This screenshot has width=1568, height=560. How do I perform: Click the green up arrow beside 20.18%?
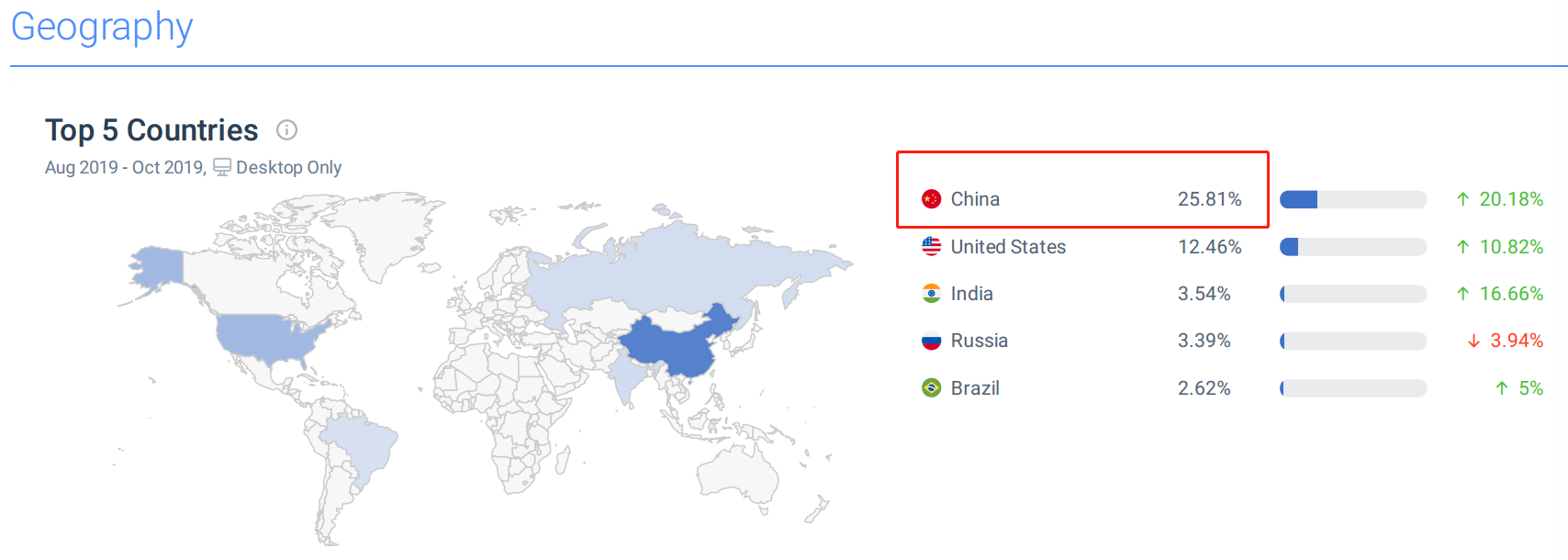tap(1462, 199)
